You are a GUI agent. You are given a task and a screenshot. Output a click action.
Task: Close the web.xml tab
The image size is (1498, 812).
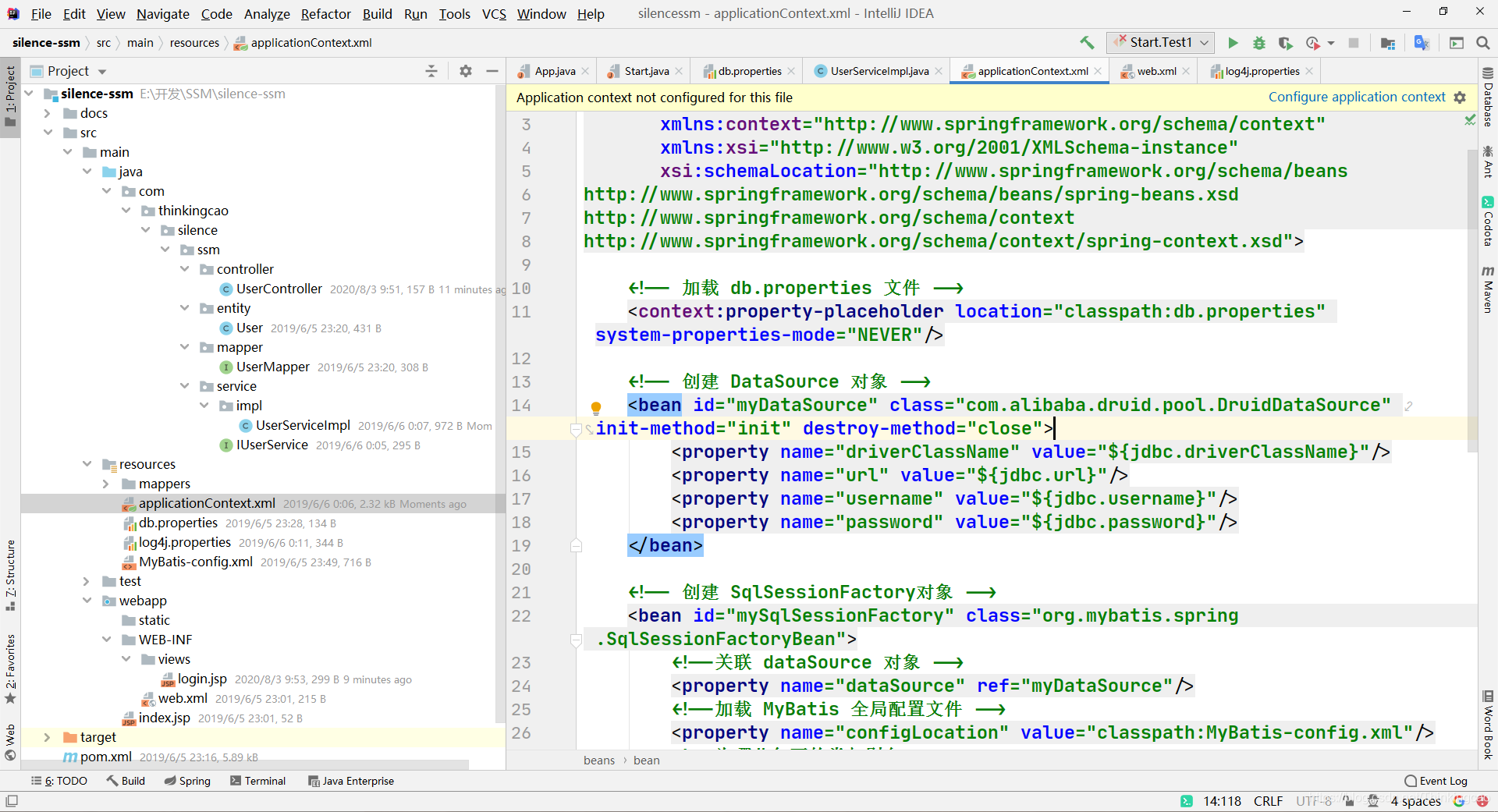coord(1186,71)
